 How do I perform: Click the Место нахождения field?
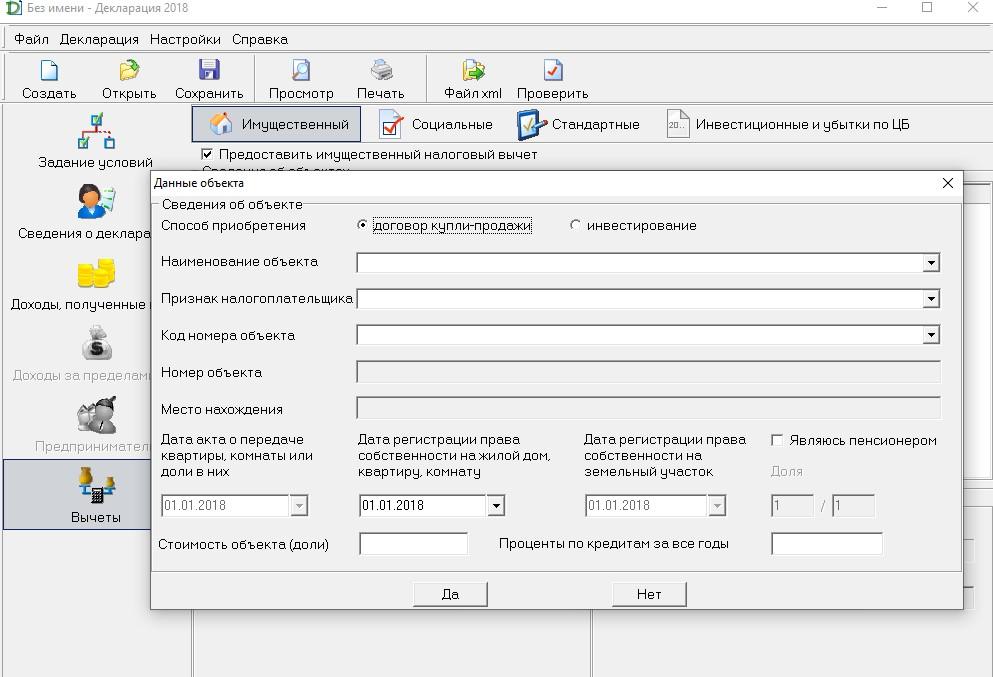coord(648,408)
